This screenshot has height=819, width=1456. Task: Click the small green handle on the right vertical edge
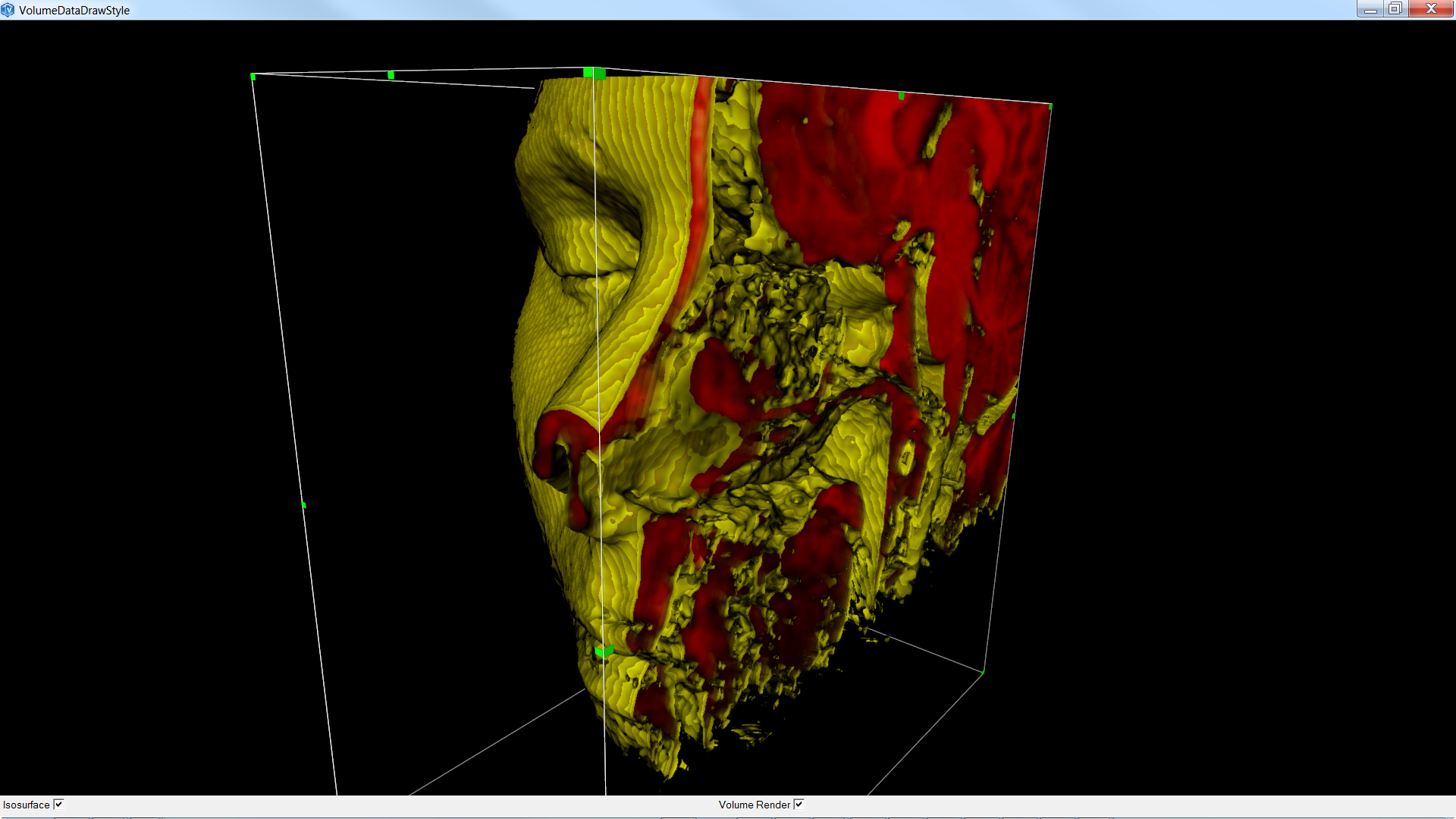coord(1014,416)
